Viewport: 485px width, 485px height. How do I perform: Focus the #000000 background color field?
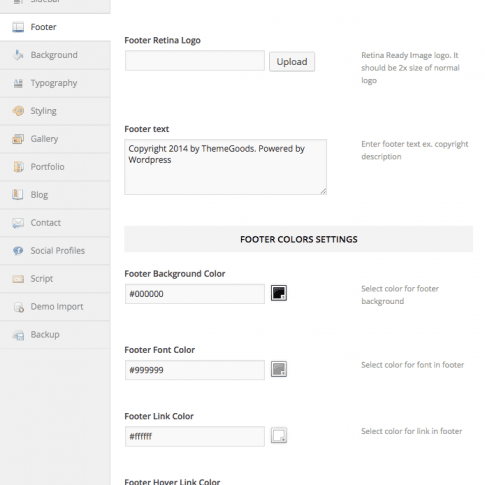click(195, 294)
